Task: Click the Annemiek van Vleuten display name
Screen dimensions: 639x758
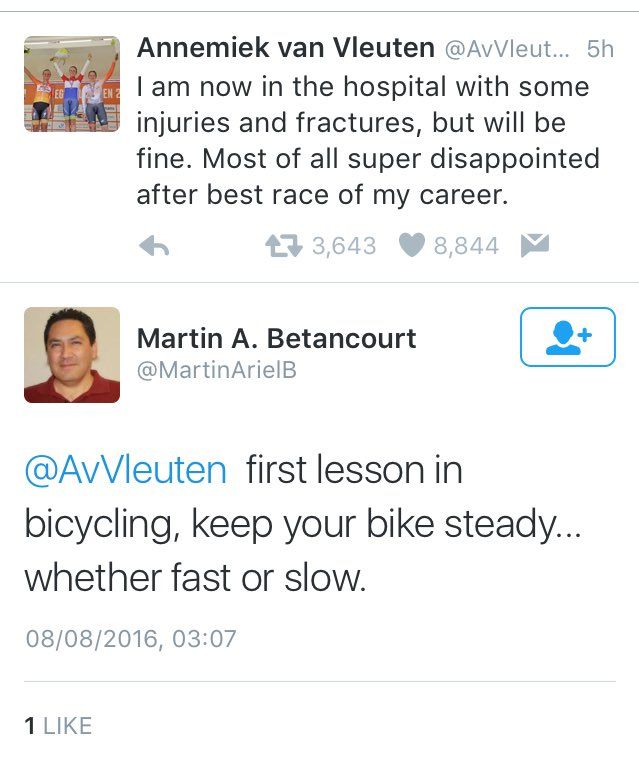Action: click(x=284, y=49)
